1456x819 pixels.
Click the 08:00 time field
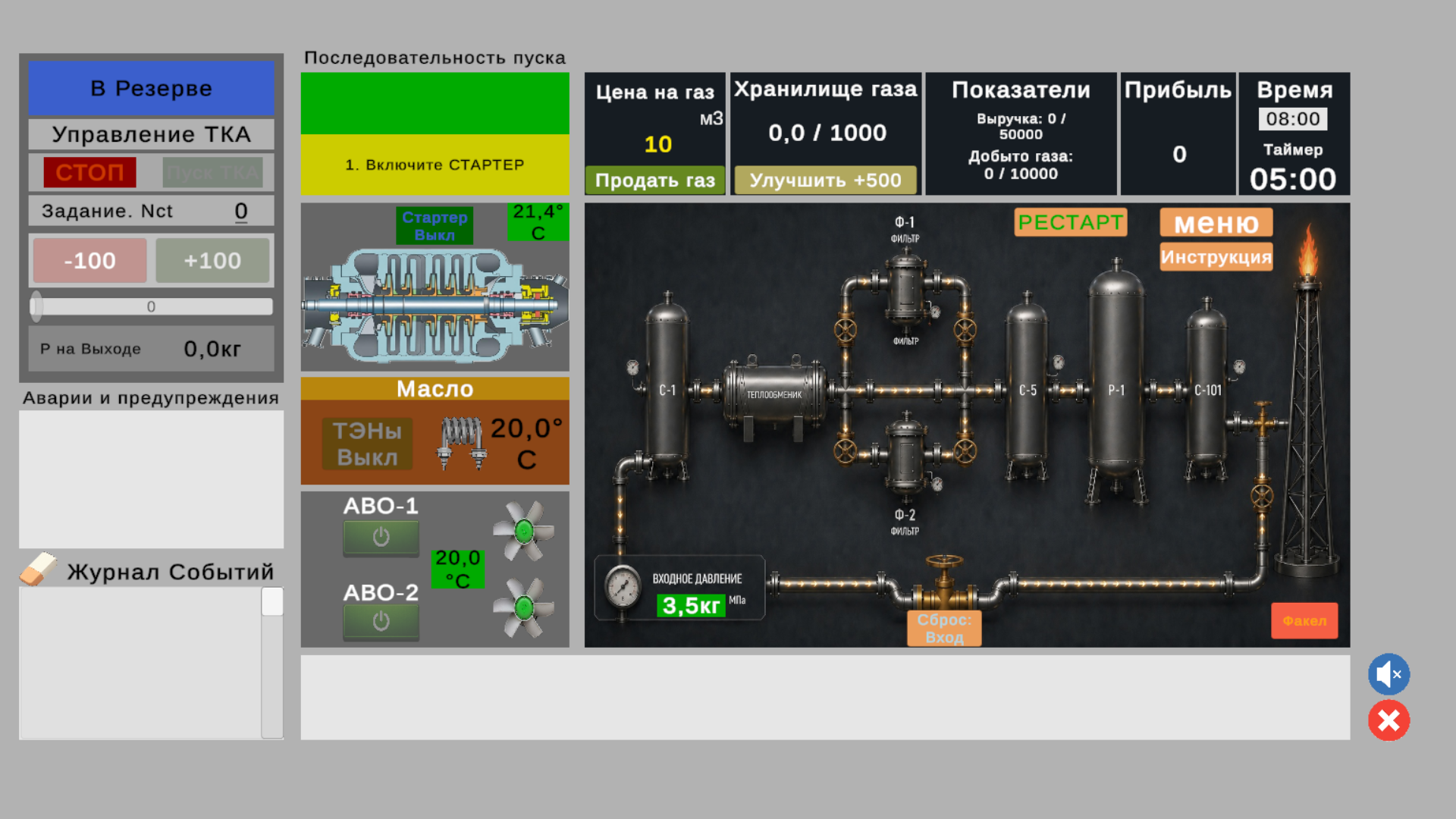(x=1293, y=119)
